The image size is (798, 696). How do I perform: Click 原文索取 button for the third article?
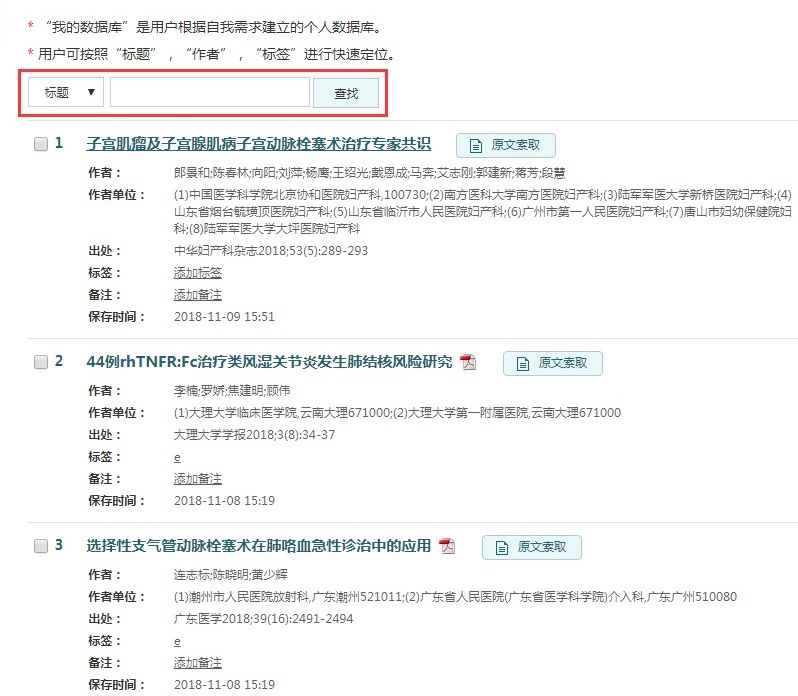pyautogui.click(x=532, y=547)
